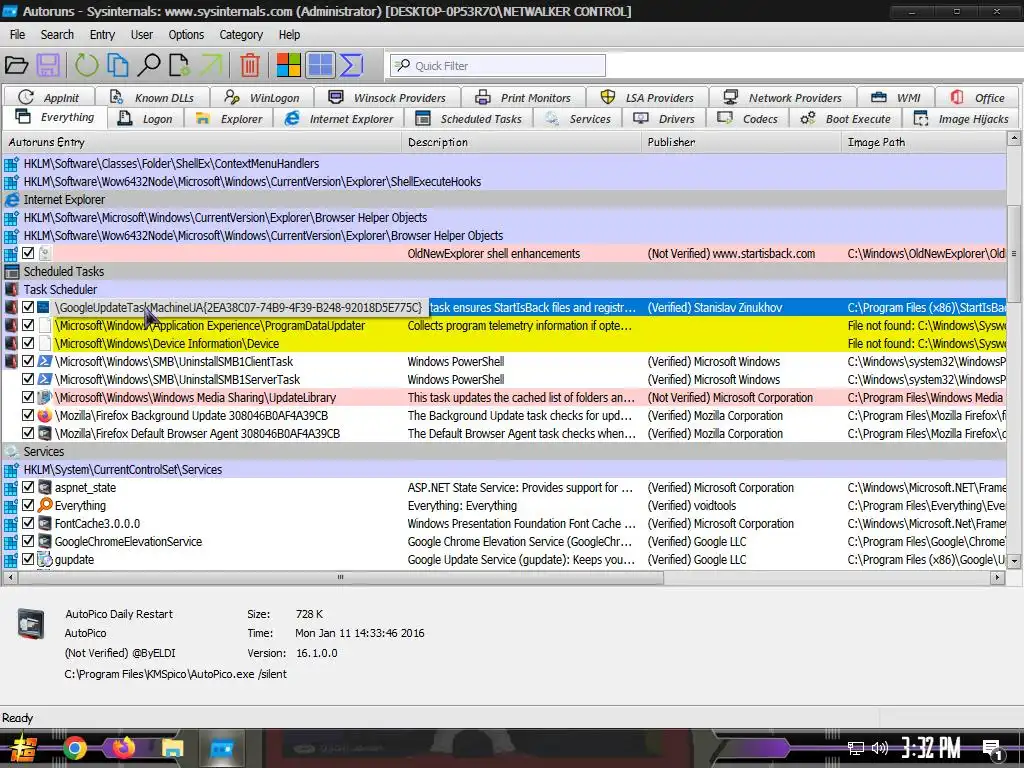Uncheck the GoogleUpdateTaskMachineUA entry checkbox
This screenshot has width=1024, height=768.
click(28, 307)
